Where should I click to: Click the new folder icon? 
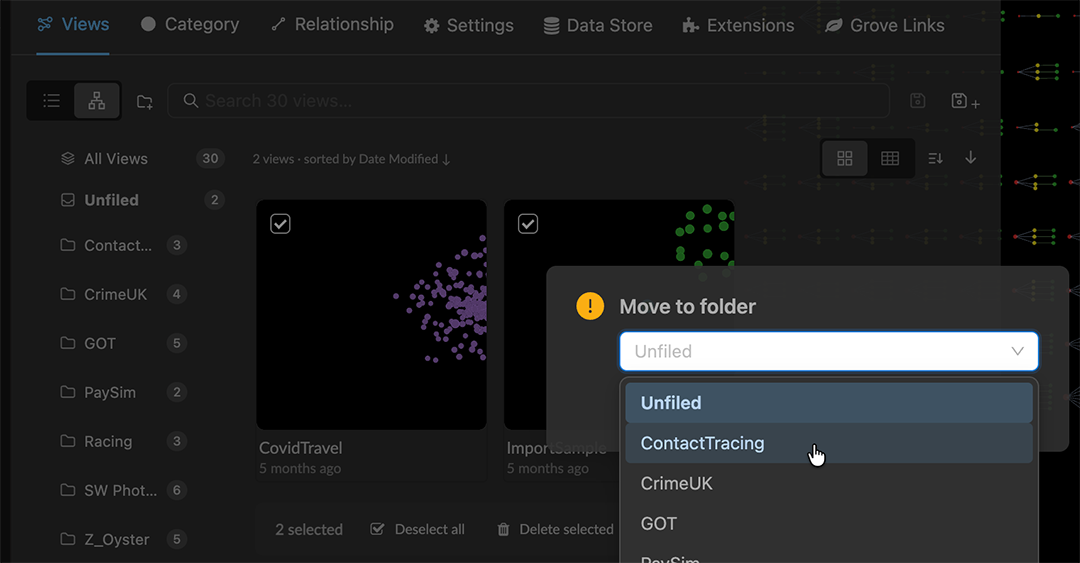(145, 102)
